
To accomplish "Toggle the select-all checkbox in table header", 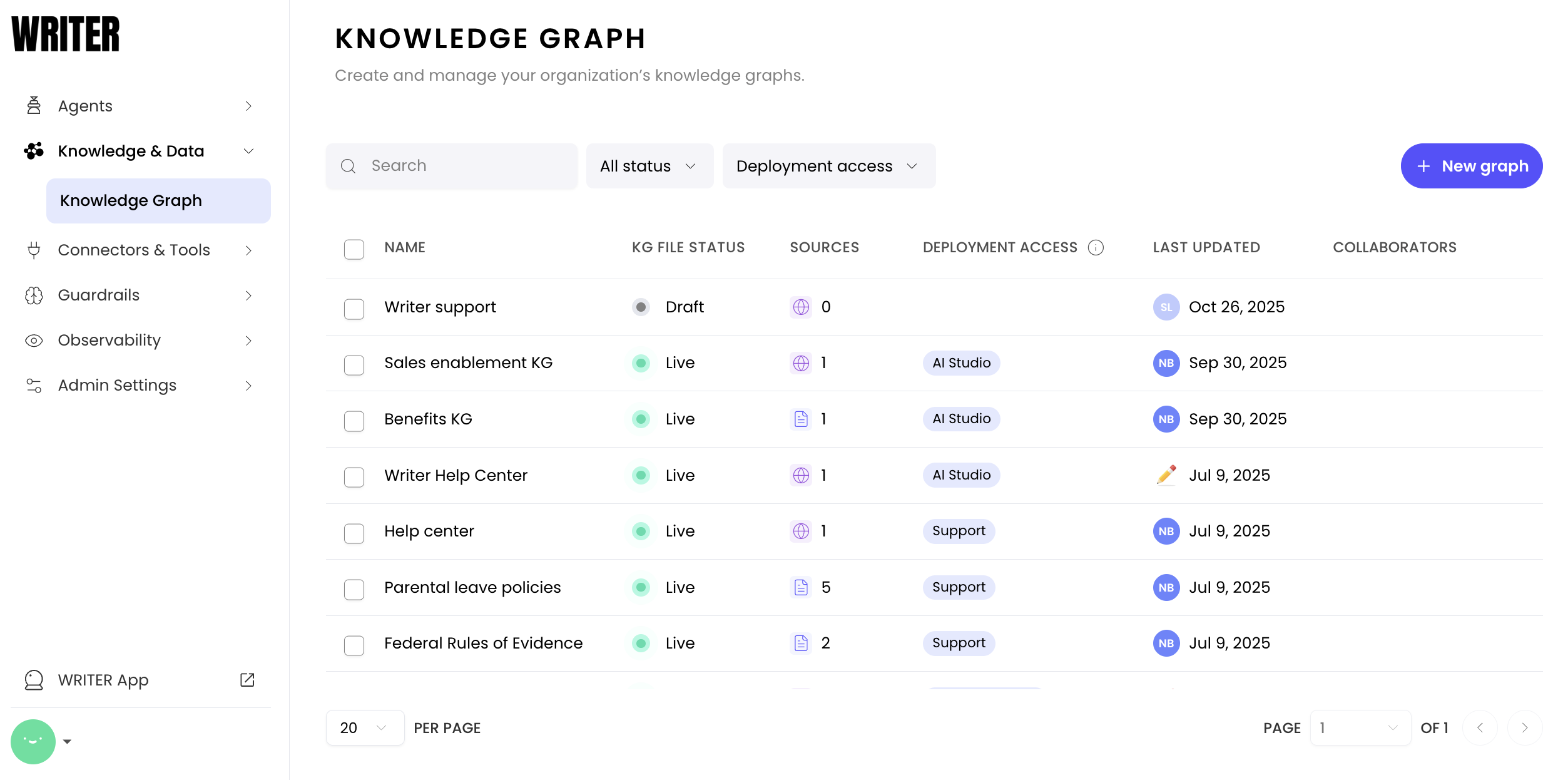I will (354, 249).
